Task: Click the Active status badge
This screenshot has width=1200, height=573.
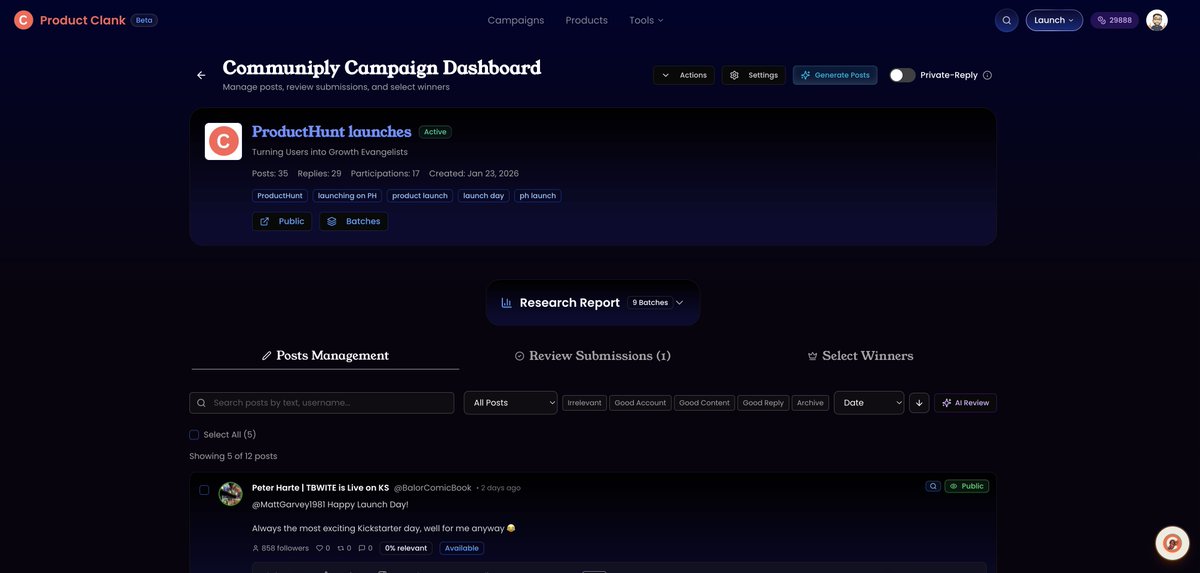Action: [x=435, y=132]
